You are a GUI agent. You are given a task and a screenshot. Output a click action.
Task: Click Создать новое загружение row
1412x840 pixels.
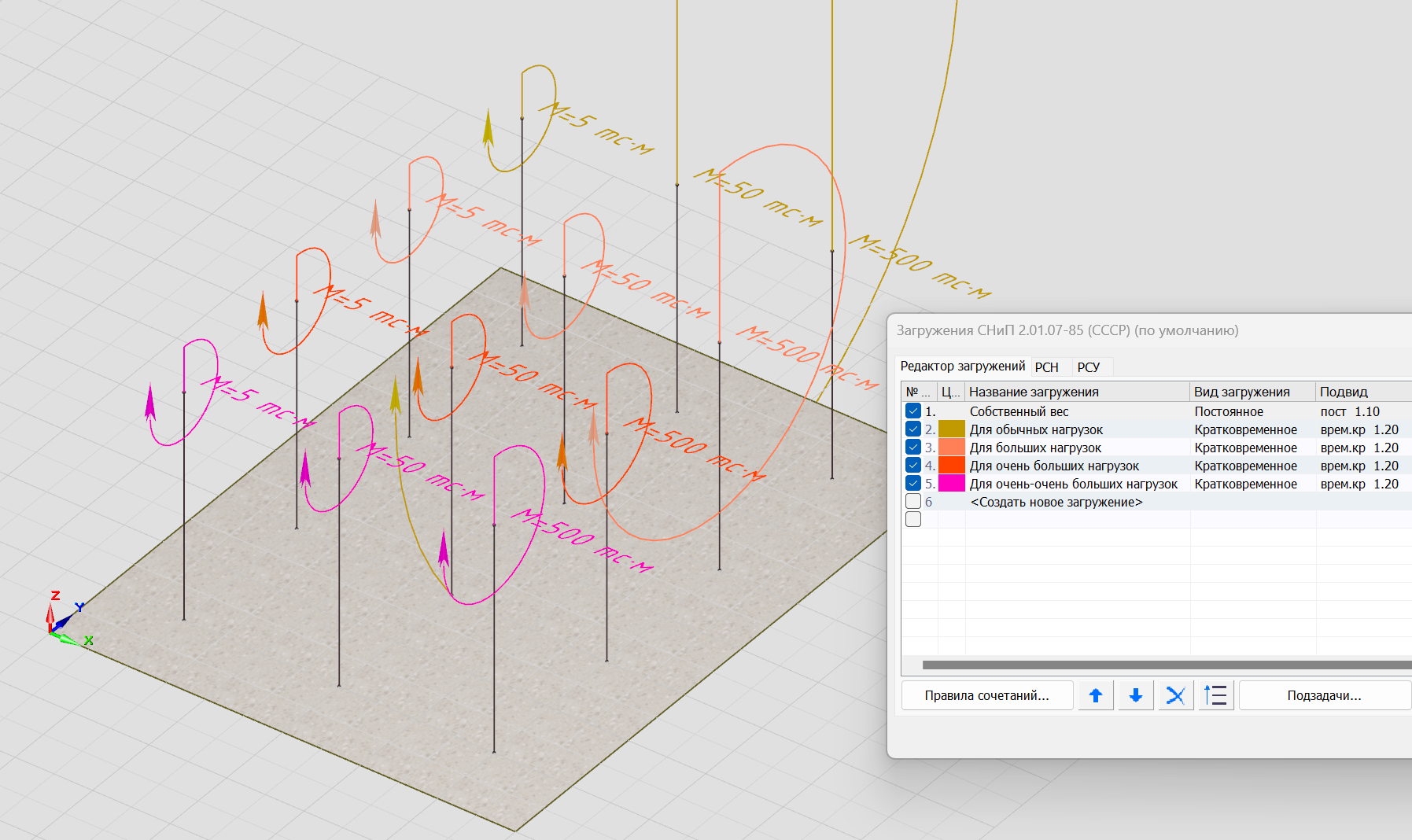pyautogui.click(x=1056, y=502)
